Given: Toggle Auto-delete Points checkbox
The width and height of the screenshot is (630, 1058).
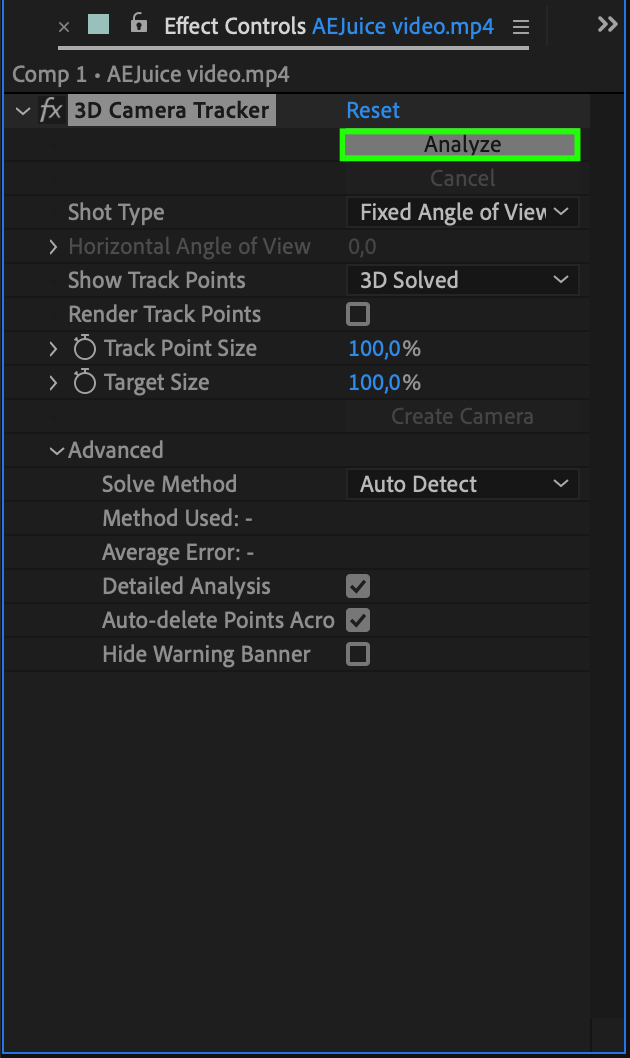Looking at the screenshot, I should click(358, 621).
